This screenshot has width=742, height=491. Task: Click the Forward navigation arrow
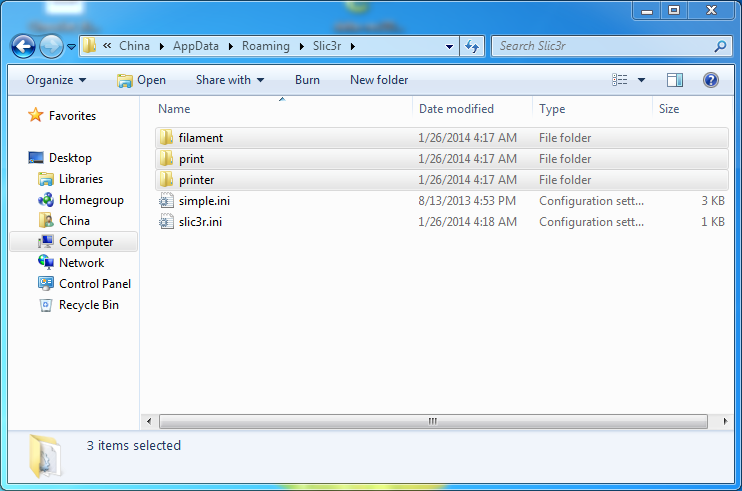click(x=51, y=46)
